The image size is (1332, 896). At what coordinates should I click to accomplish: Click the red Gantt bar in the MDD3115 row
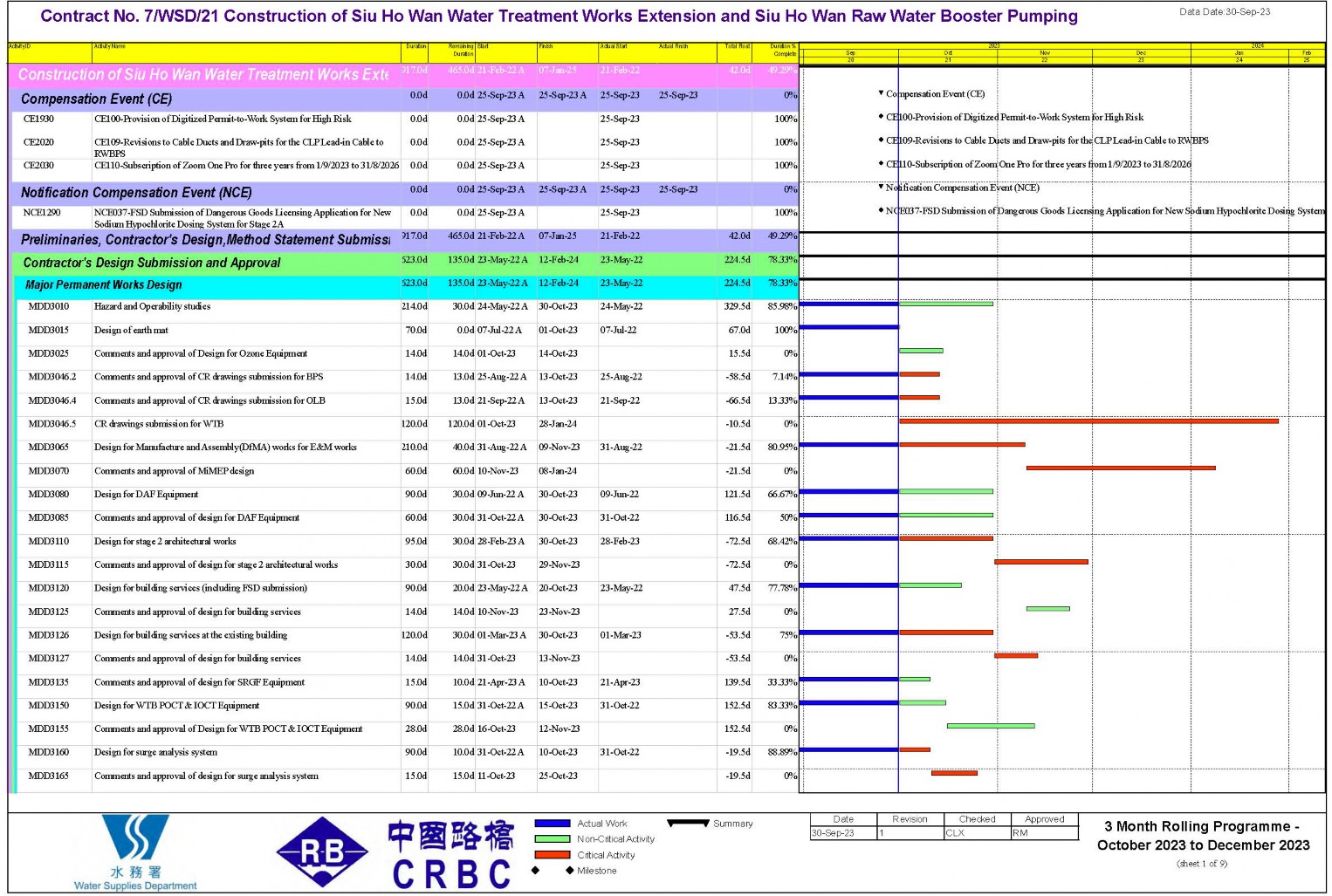point(1041,562)
